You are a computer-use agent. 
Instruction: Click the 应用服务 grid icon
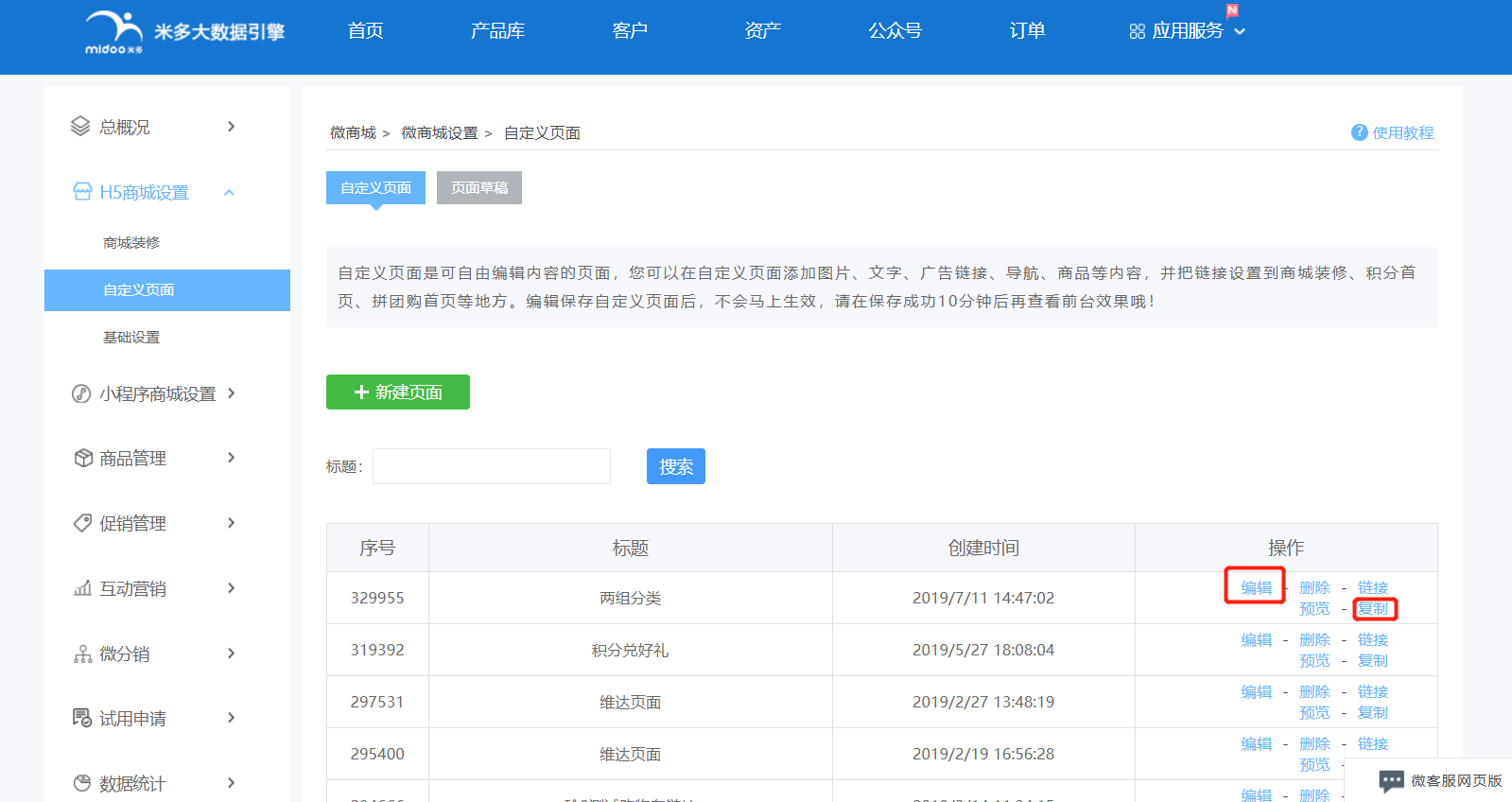point(1137,31)
